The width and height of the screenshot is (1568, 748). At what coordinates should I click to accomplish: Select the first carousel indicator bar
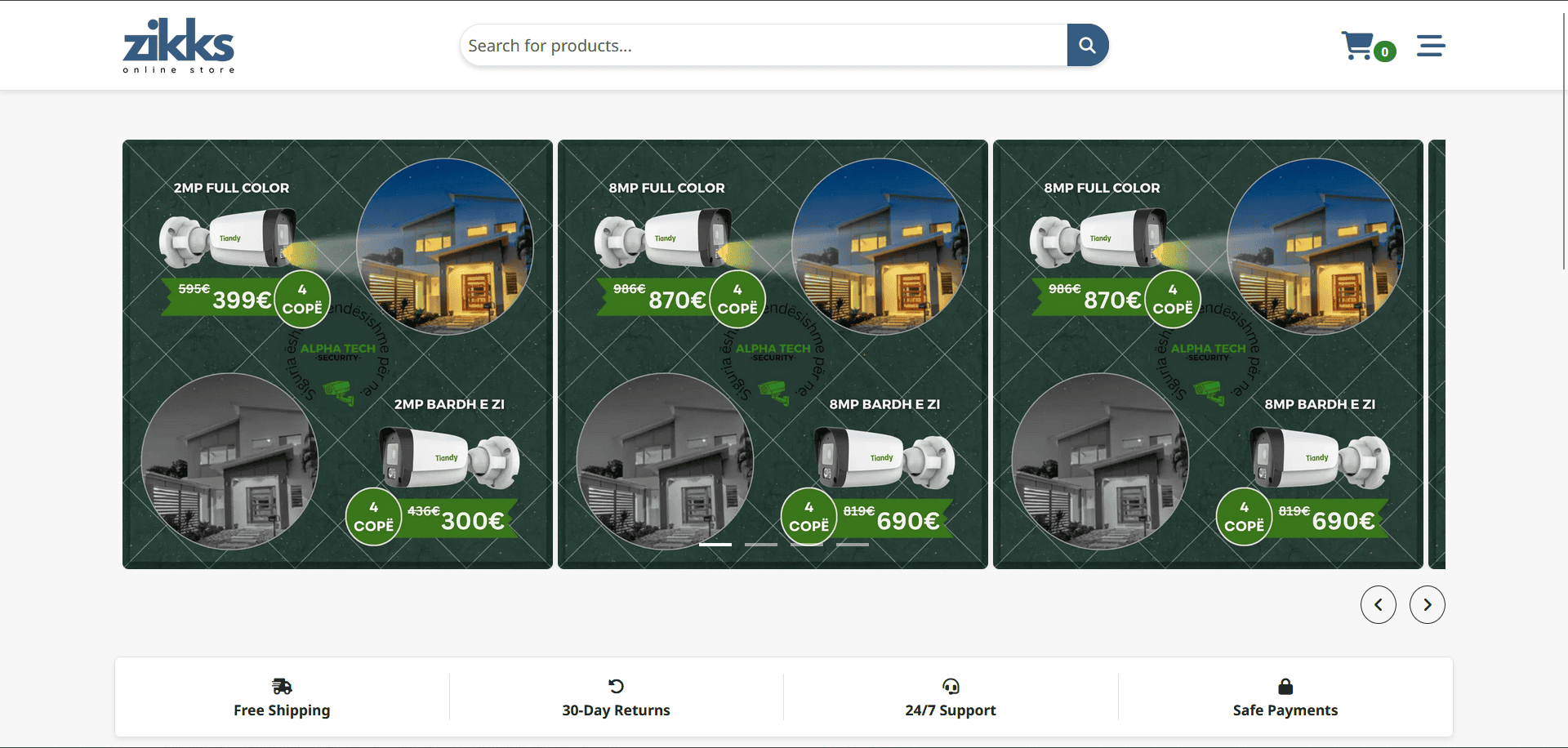(715, 544)
